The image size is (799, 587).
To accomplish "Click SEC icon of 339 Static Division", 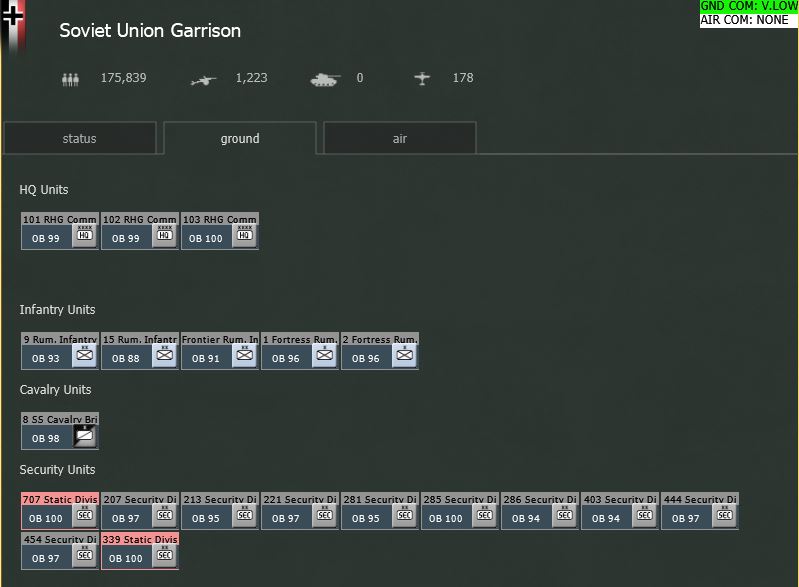I will point(165,555).
